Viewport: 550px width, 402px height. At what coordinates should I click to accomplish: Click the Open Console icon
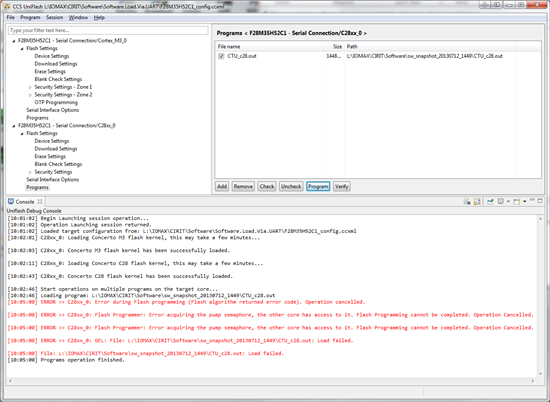[x=517, y=201]
